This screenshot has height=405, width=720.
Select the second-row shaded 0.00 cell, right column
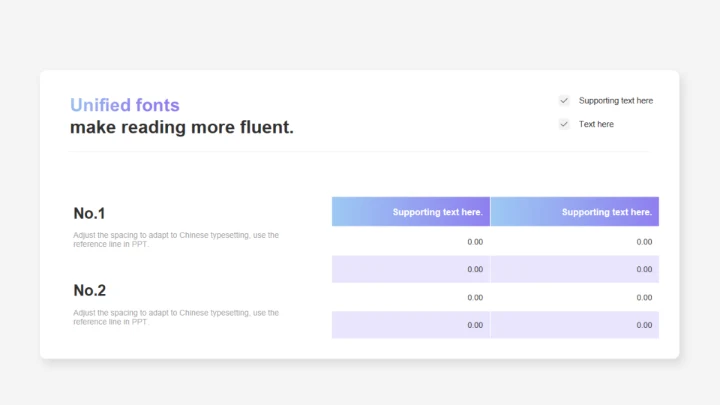pyautogui.click(x=575, y=269)
